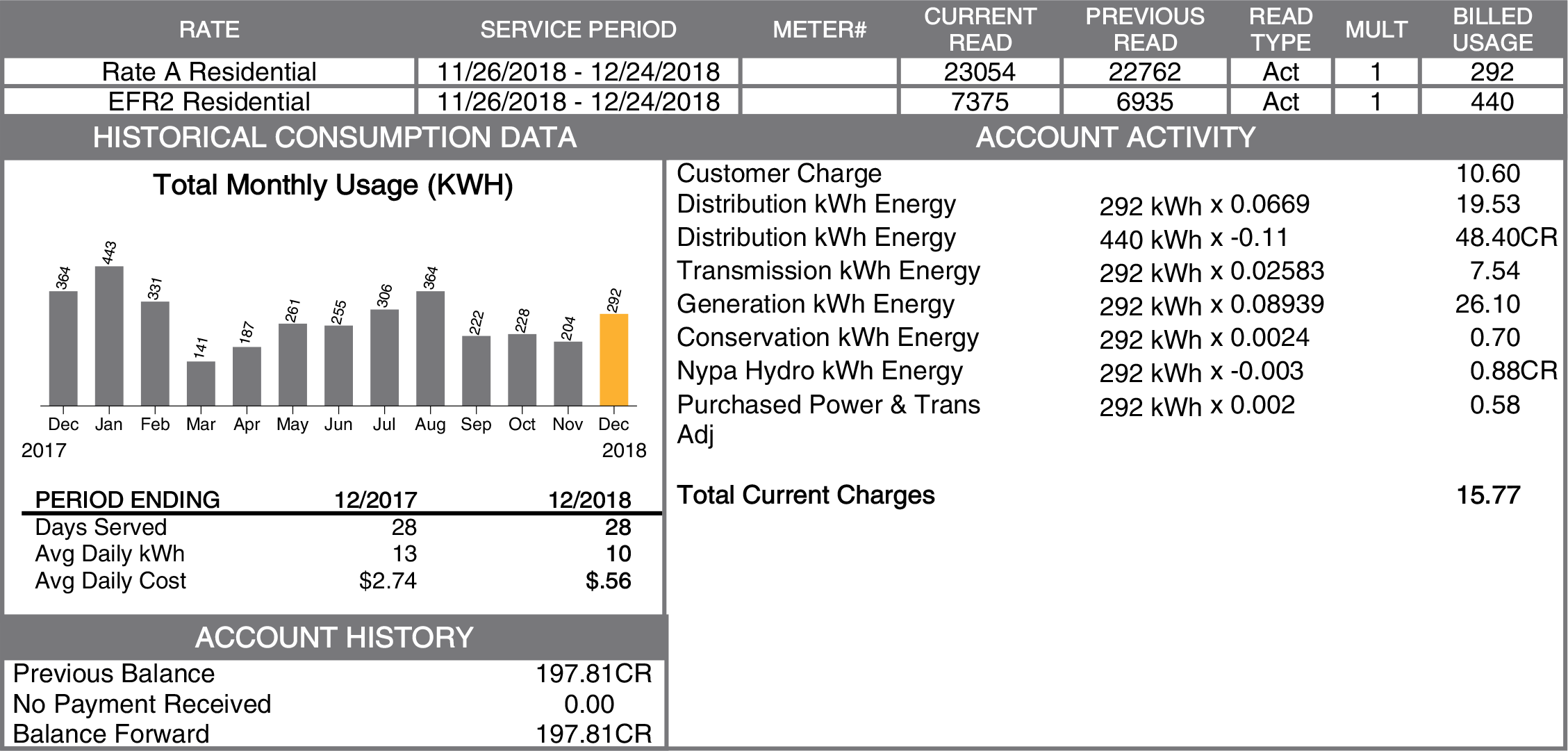
Task: Click the Mar 141 kWh bar
Action: [x=201, y=383]
